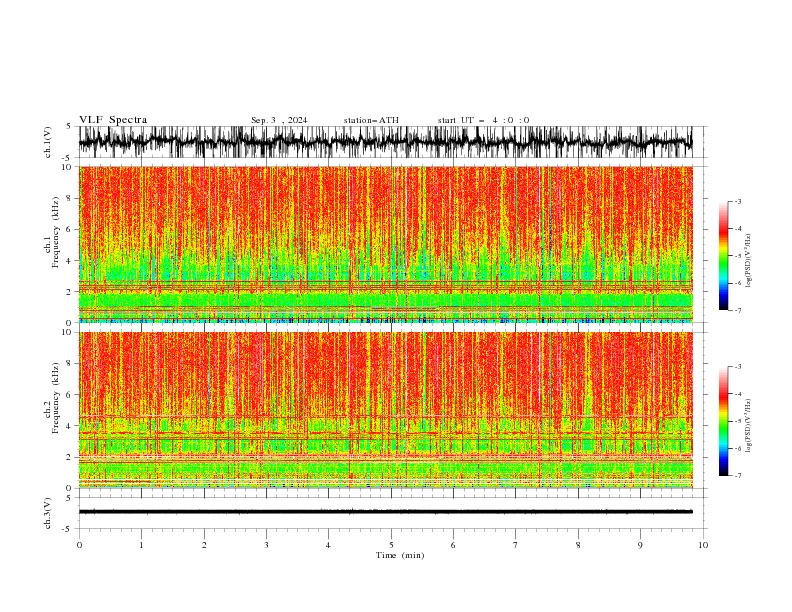
Task: Click the time axis tick label '10'
Action: 703,545
